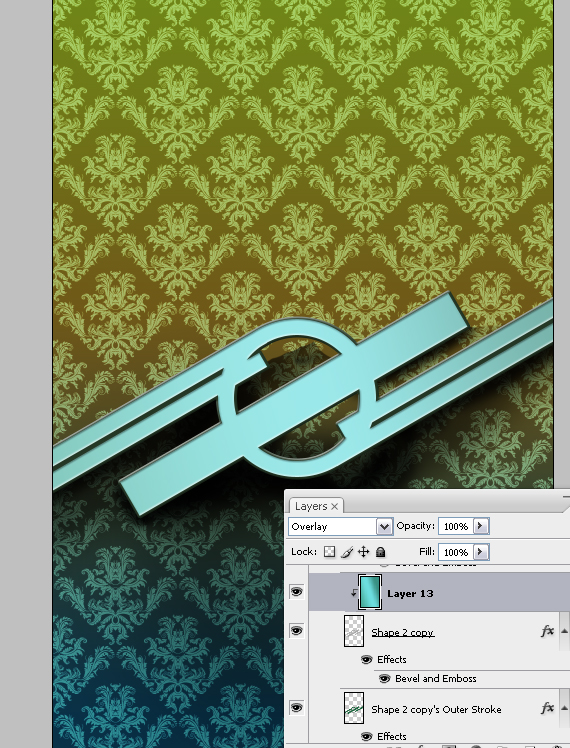The image size is (570, 748).
Task: Hide the Shape 2 copy layer
Action: click(297, 631)
